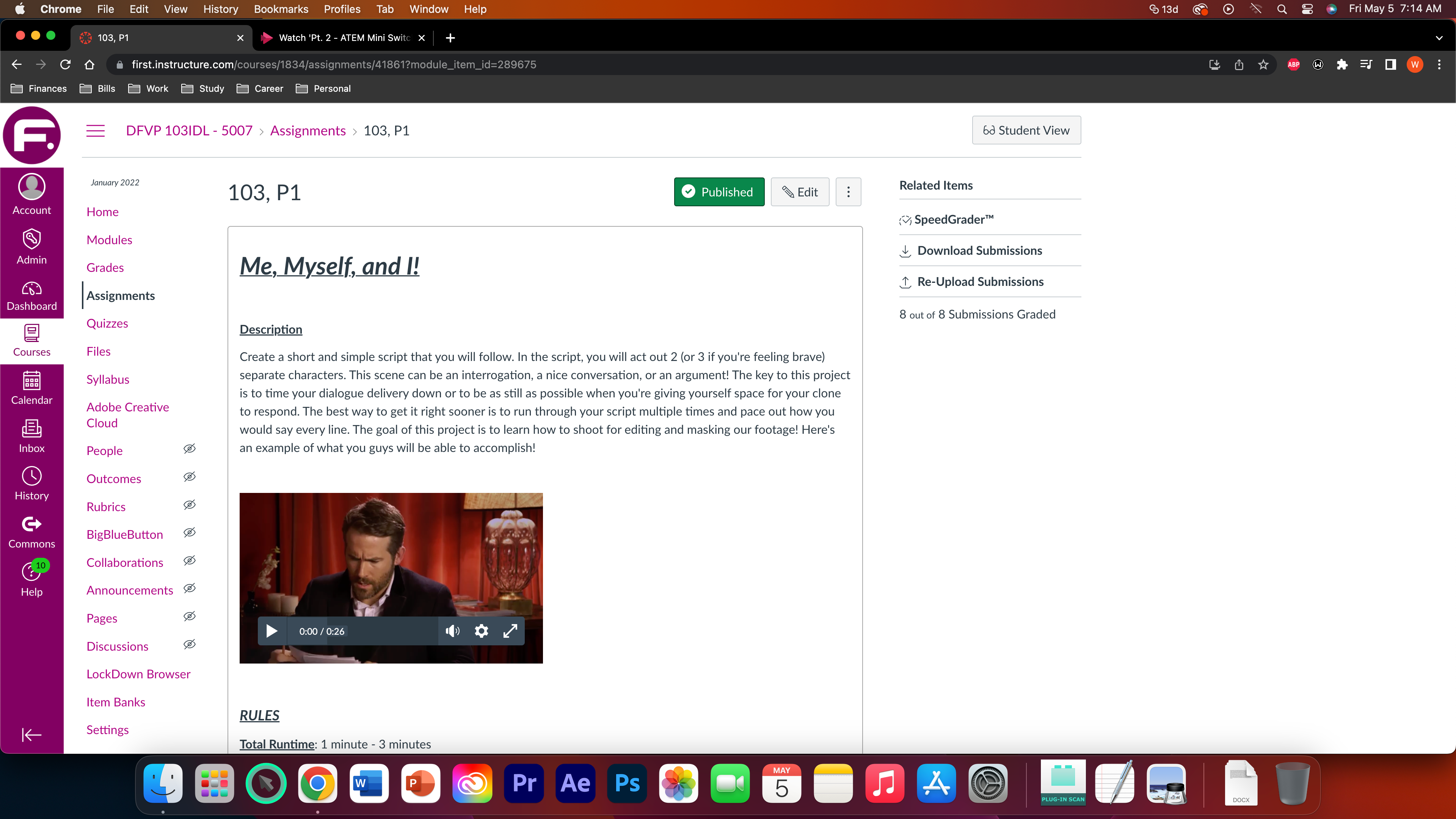The height and width of the screenshot is (819, 1456).
Task: Click the hidden eye icon beside Announcements
Action: [x=190, y=588]
